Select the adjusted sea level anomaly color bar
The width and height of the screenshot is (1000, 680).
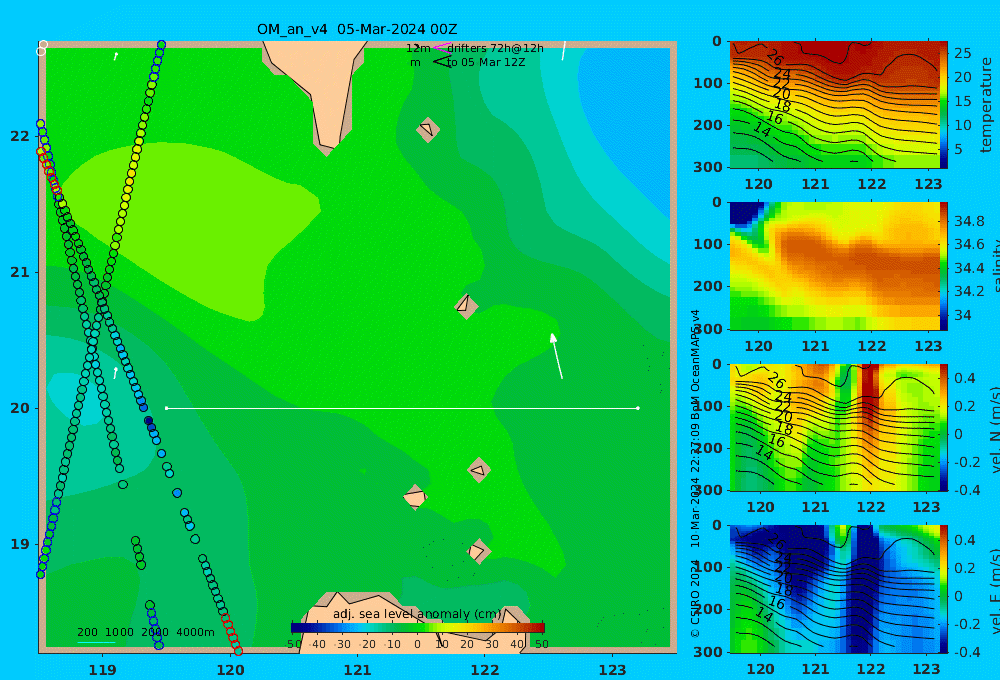tap(418, 628)
